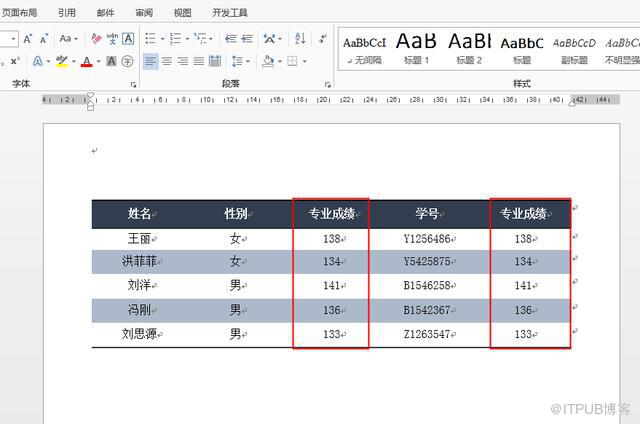Open the 引用 ribbon tab
Screen dimensions: 640x424
click(67, 13)
